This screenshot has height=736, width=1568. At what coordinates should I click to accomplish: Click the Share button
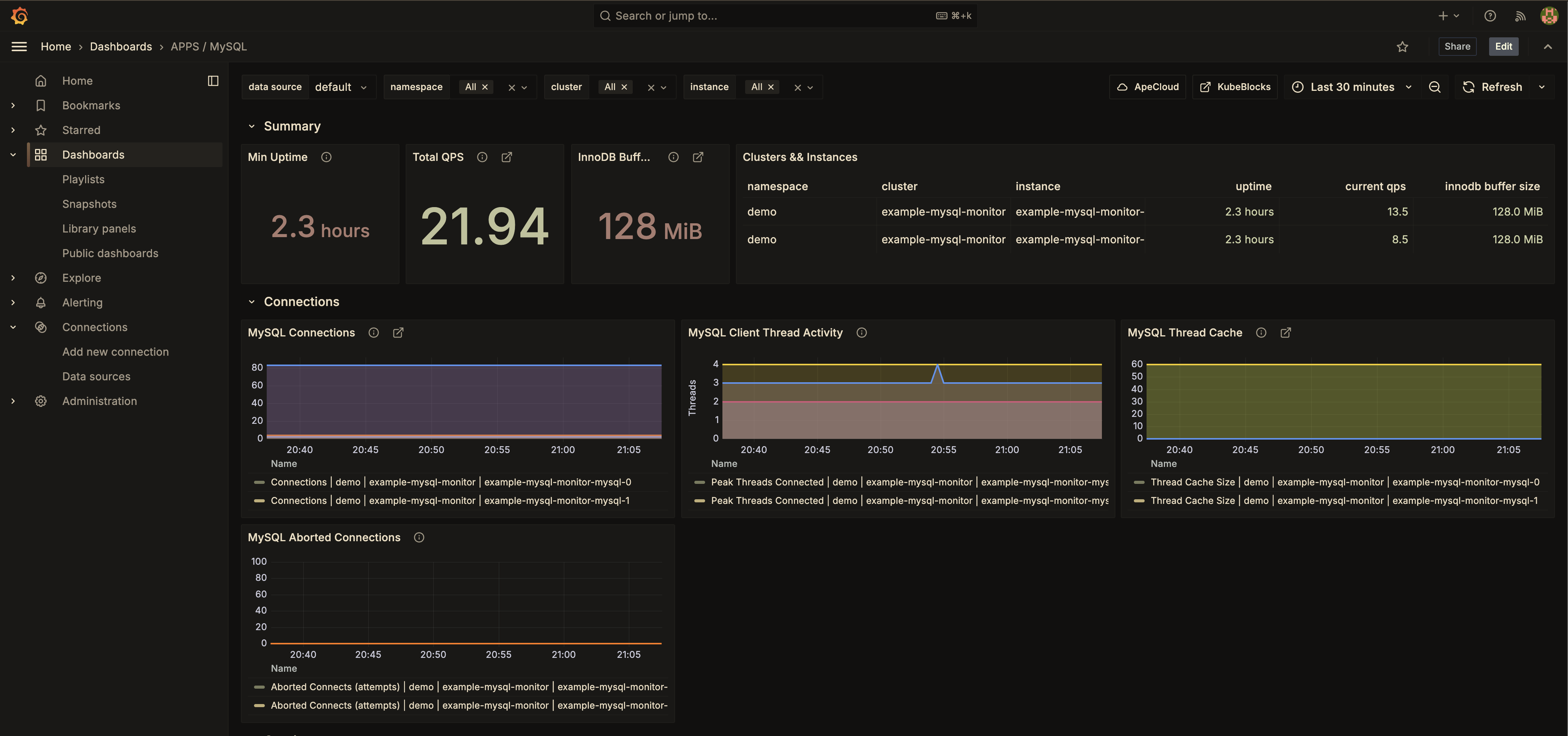click(1457, 47)
